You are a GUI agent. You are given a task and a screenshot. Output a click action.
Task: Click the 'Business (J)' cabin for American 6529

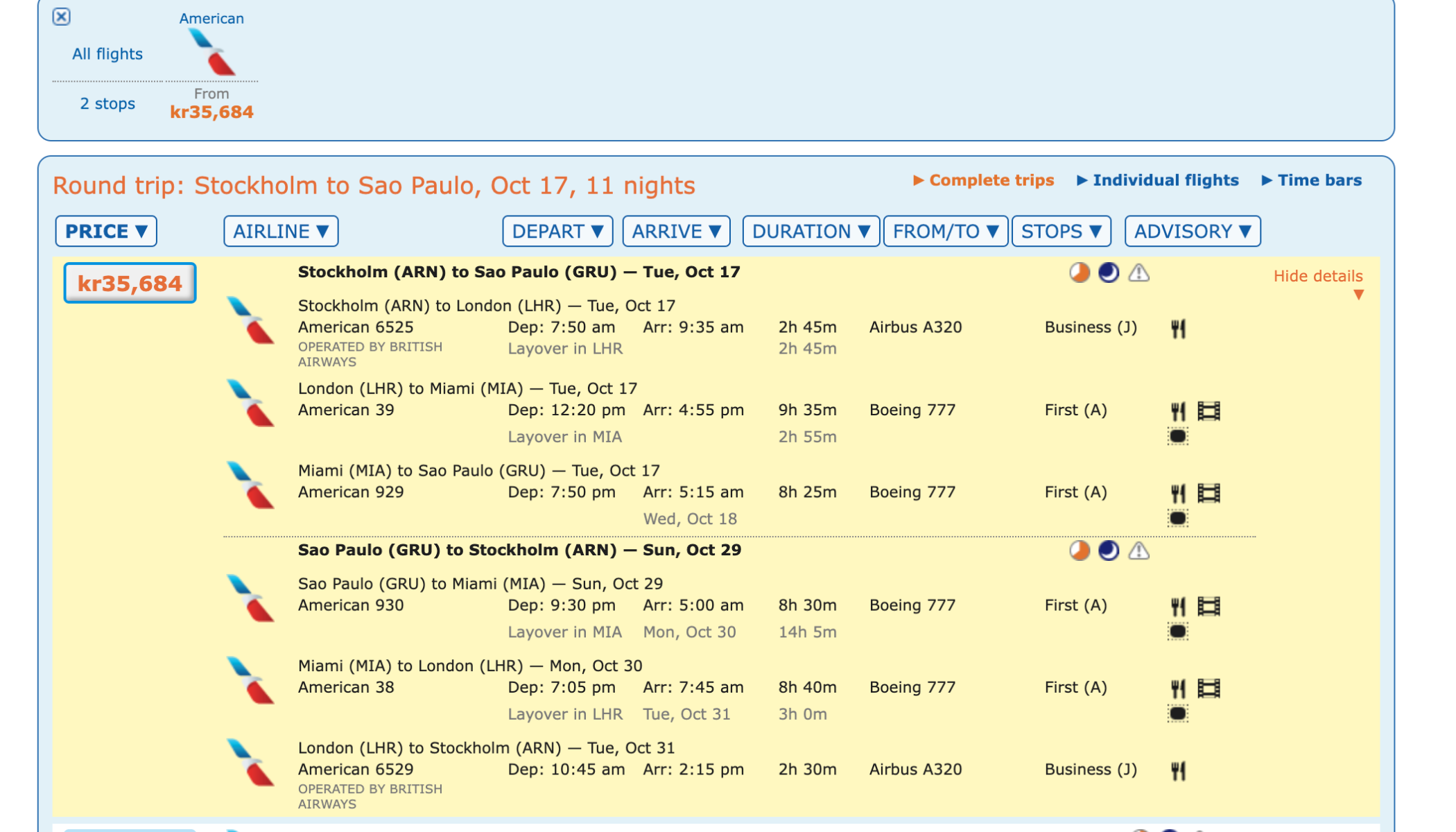pos(1091,770)
